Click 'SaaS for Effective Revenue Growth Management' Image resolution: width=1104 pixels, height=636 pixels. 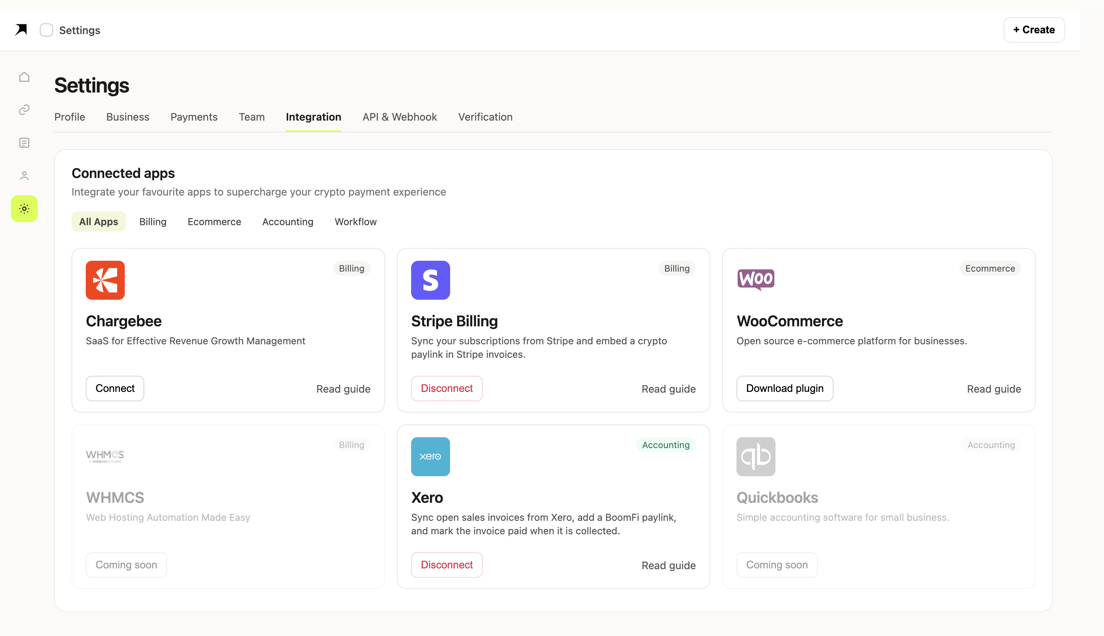pyautogui.click(x=196, y=341)
